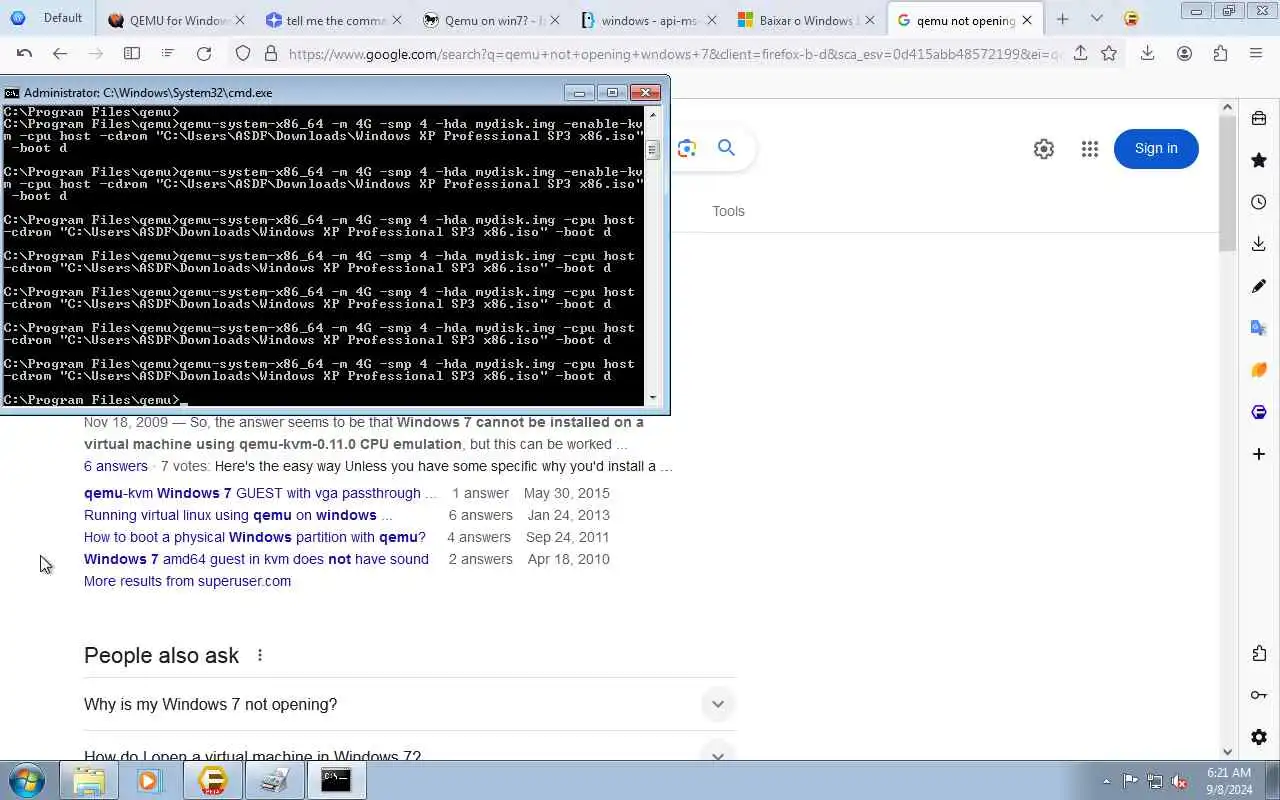Click the magnifier search button
This screenshot has width=1280, height=800.
coord(727,148)
